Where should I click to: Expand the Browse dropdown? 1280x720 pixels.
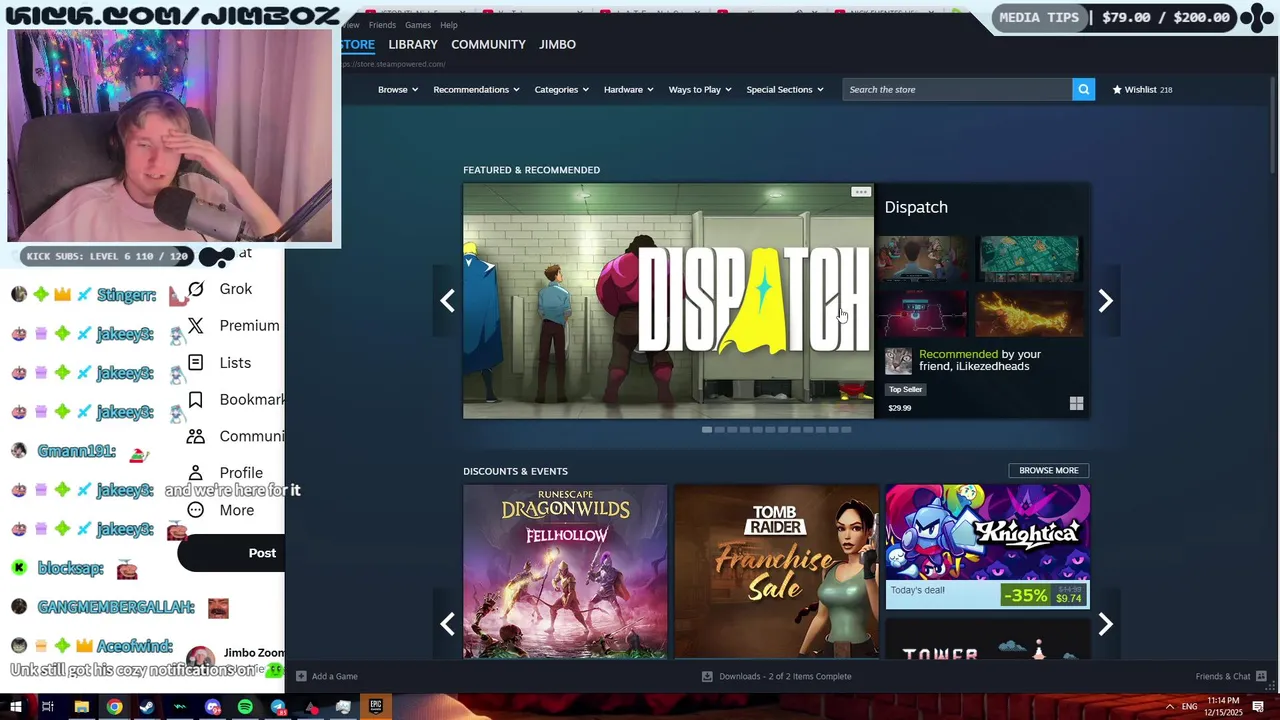(x=398, y=90)
